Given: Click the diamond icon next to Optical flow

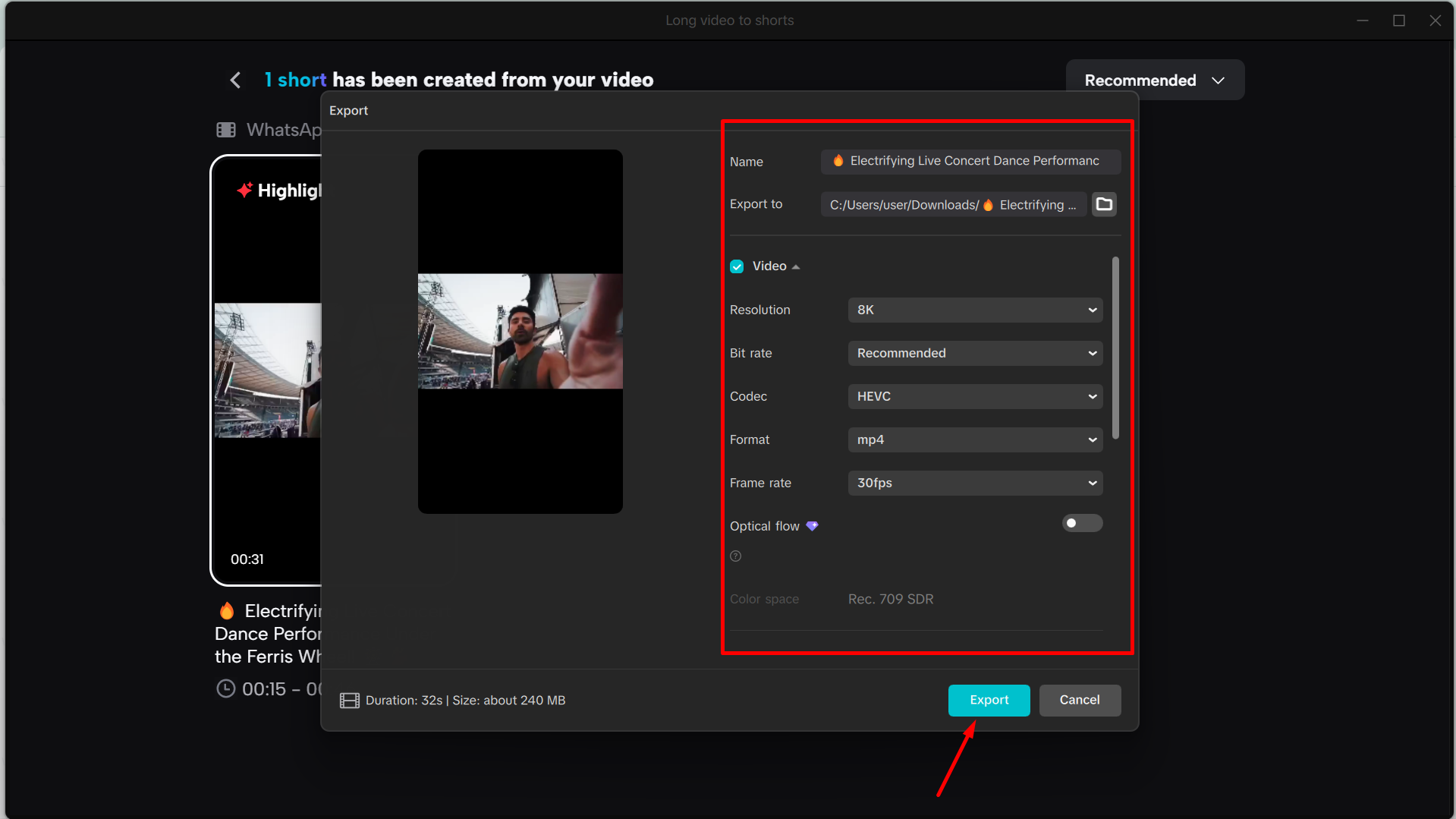Looking at the screenshot, I should (812, 525).
